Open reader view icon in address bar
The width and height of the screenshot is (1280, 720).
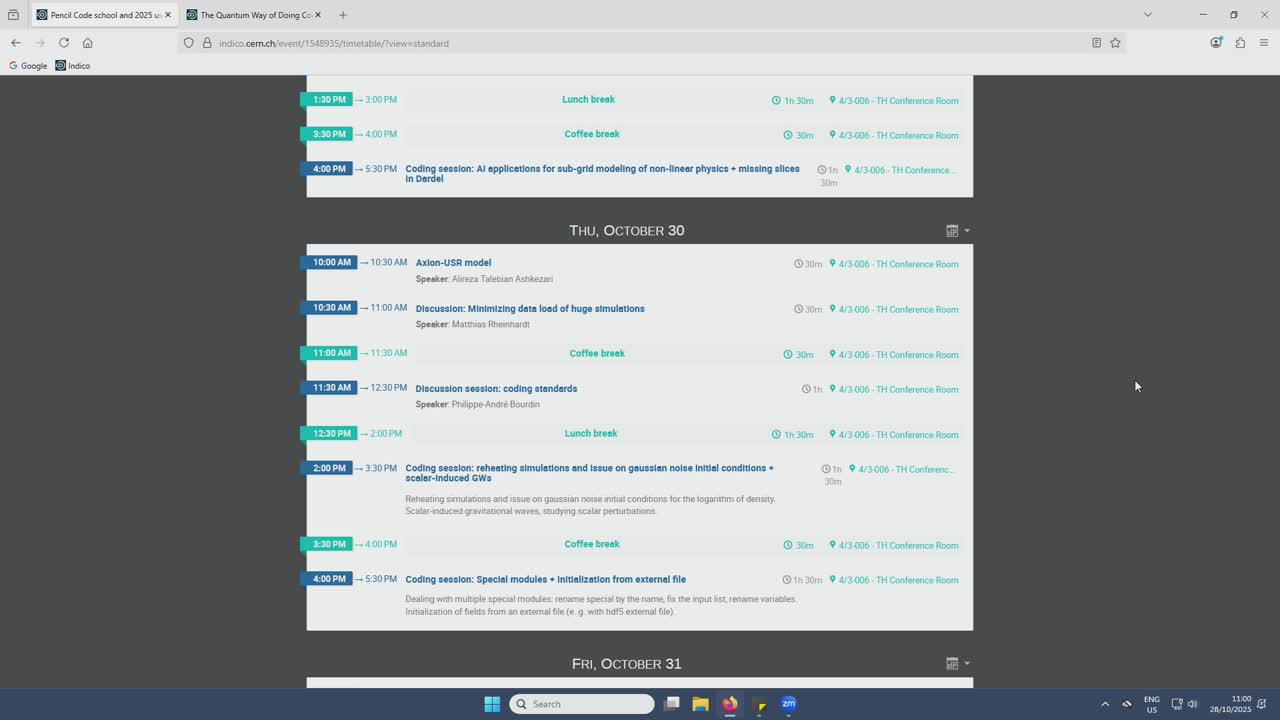1096,43
